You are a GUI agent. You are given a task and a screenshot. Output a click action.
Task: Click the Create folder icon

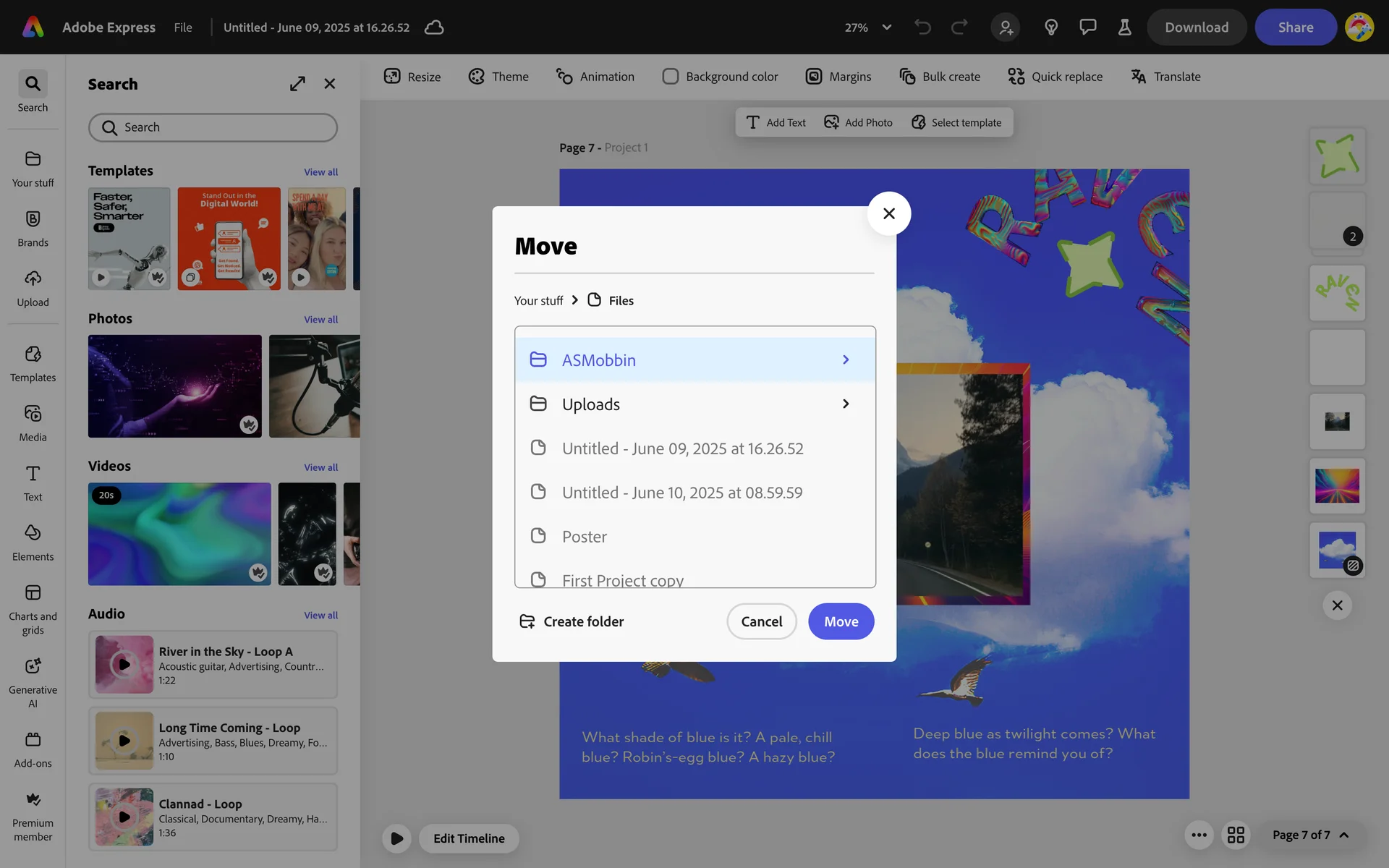click(527, 621)
